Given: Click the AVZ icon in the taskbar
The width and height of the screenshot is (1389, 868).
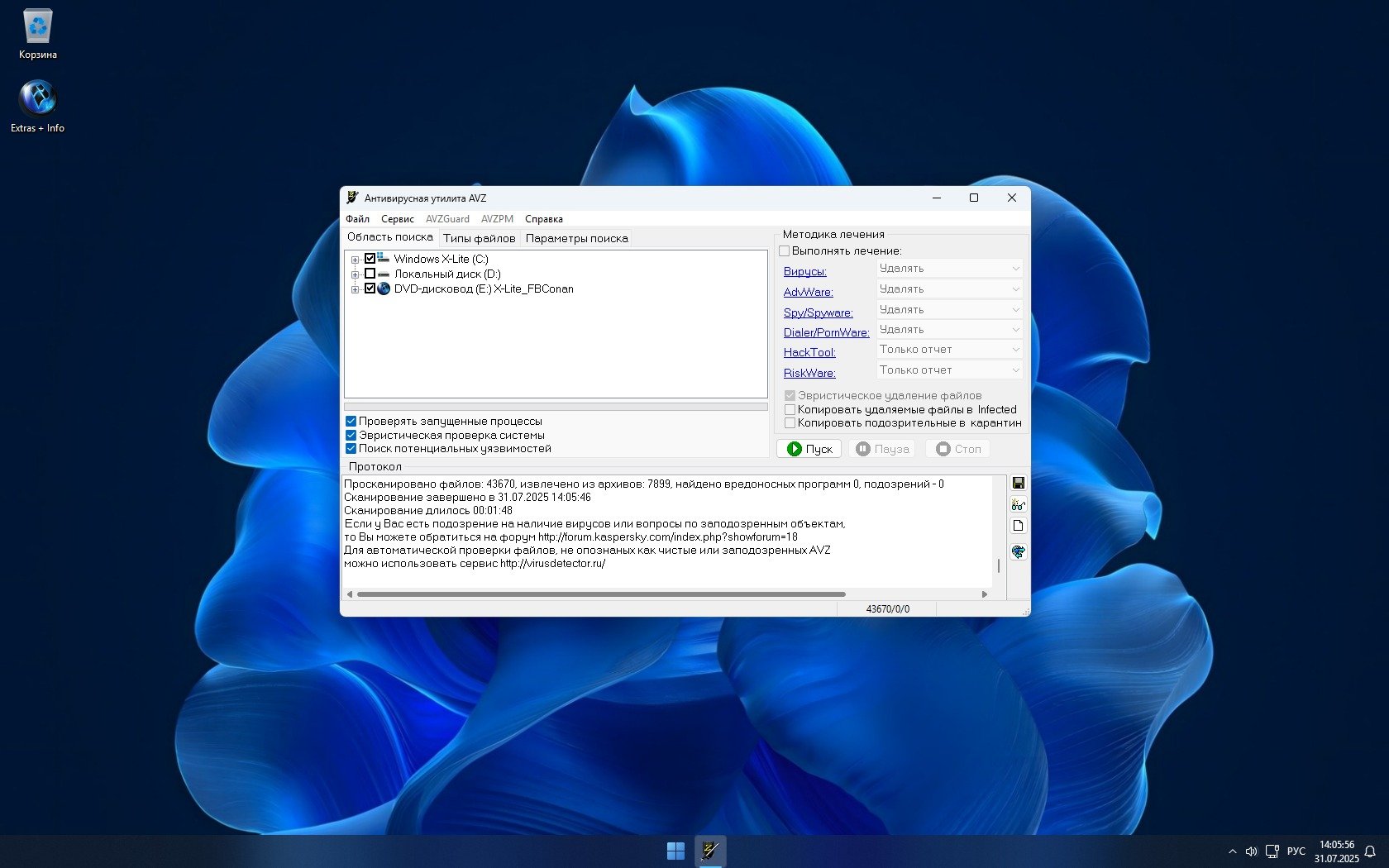Looking at the screenshot, I should [x=710, y=851].
